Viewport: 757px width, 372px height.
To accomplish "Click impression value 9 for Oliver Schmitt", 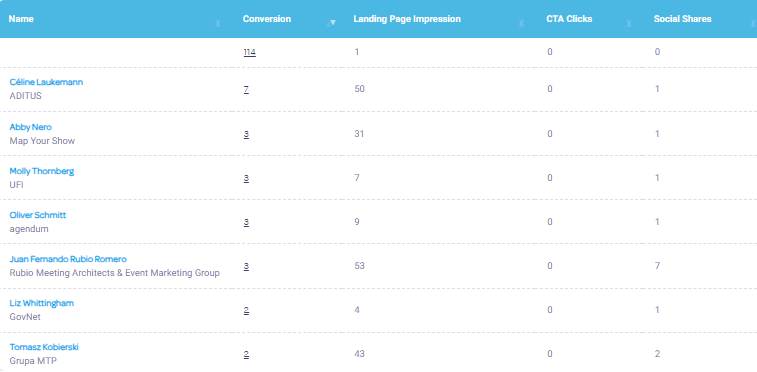I will tap(357, 222).
